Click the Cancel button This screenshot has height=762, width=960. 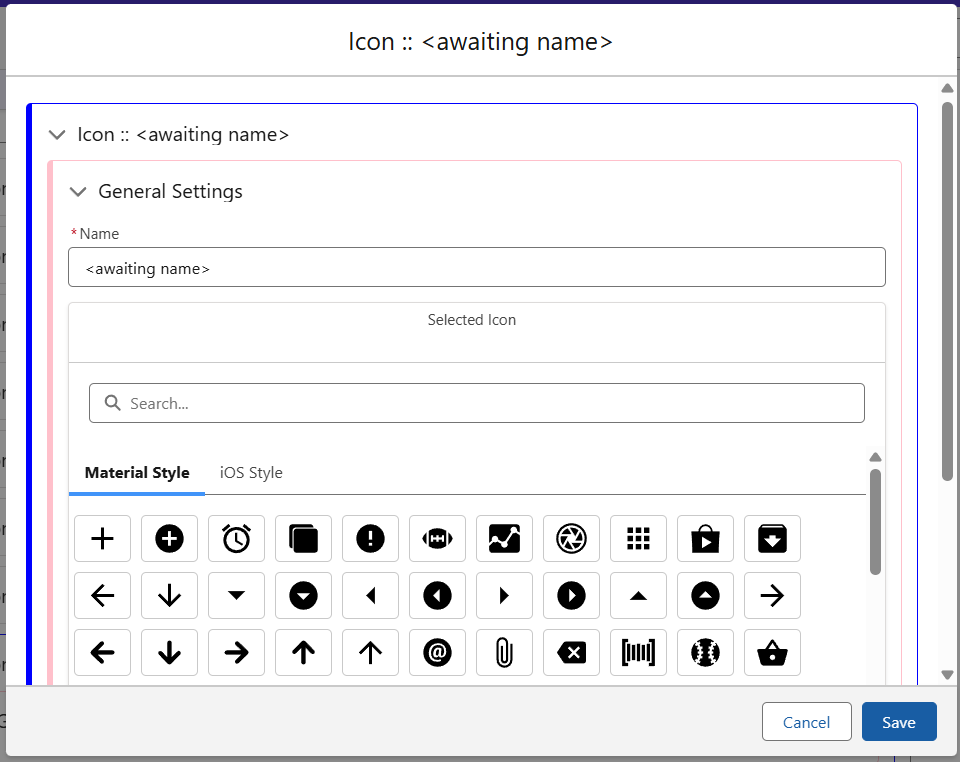pyautogui.click(x=806, y=722)
